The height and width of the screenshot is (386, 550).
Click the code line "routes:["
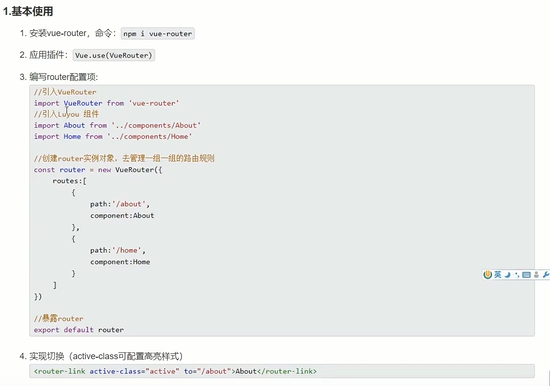click(69, 181)
